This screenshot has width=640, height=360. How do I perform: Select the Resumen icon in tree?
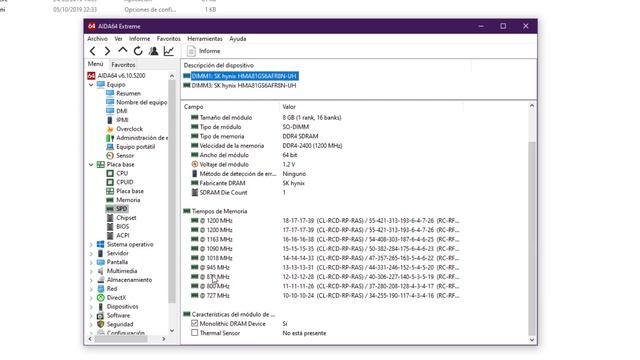pyautogui.click(x=110, y=93)
